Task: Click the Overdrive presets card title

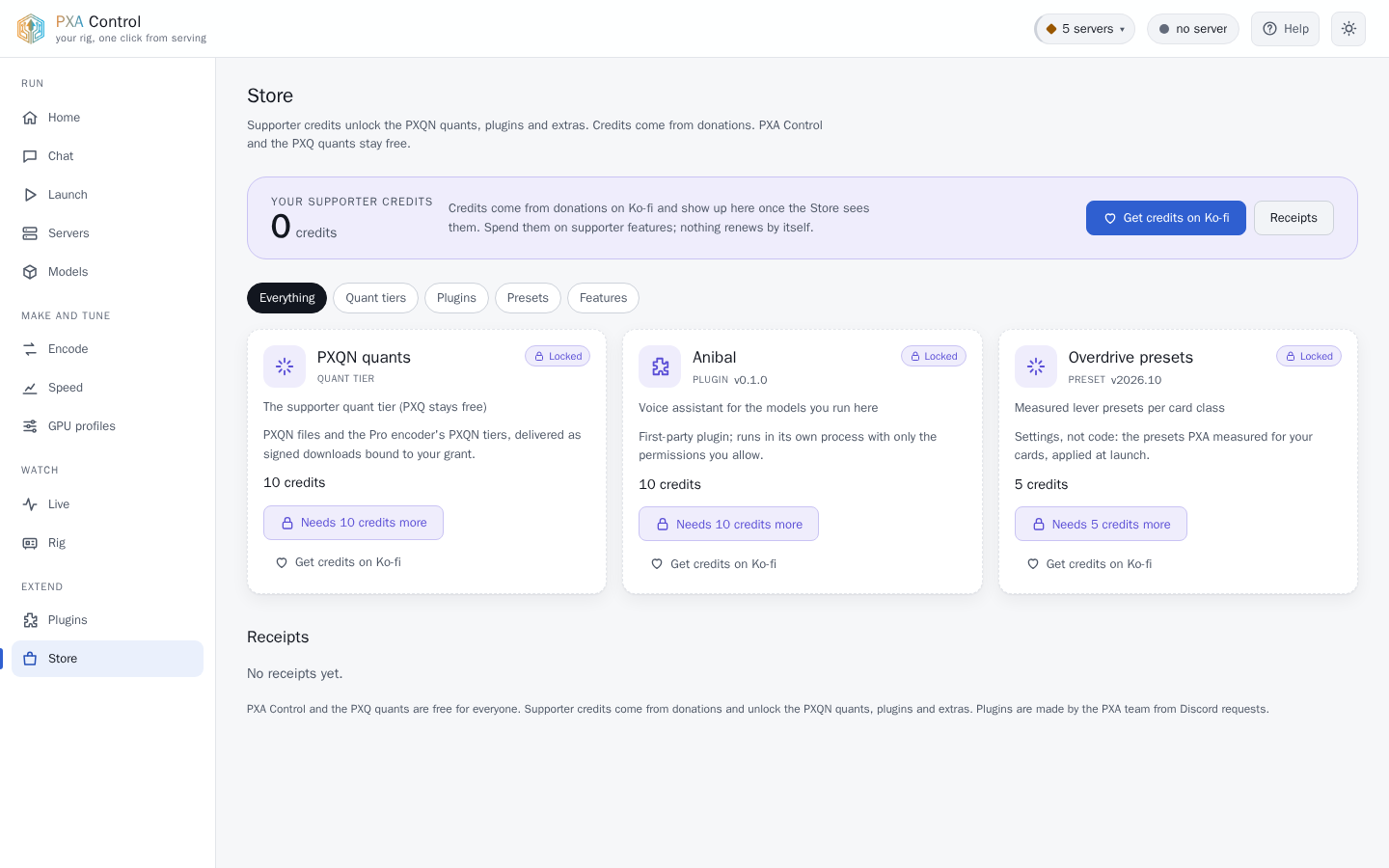Action: [x=1130, y=357]
